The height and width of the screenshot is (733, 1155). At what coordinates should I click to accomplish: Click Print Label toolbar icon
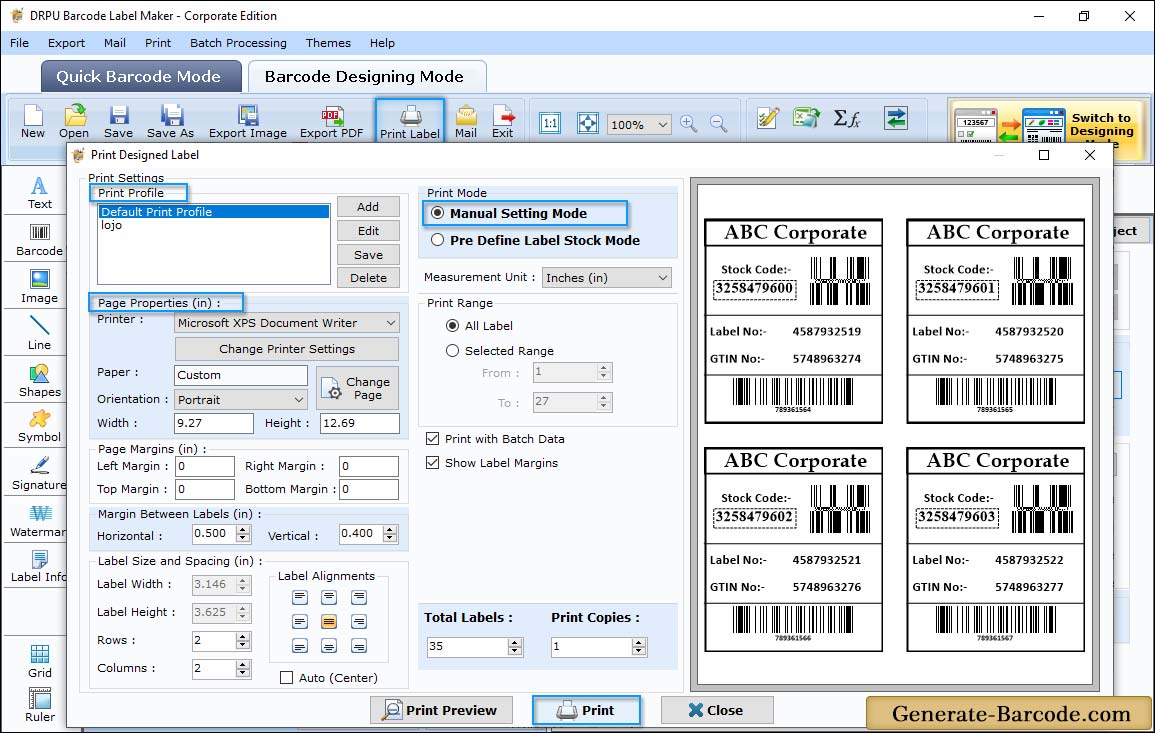point(410,122)
